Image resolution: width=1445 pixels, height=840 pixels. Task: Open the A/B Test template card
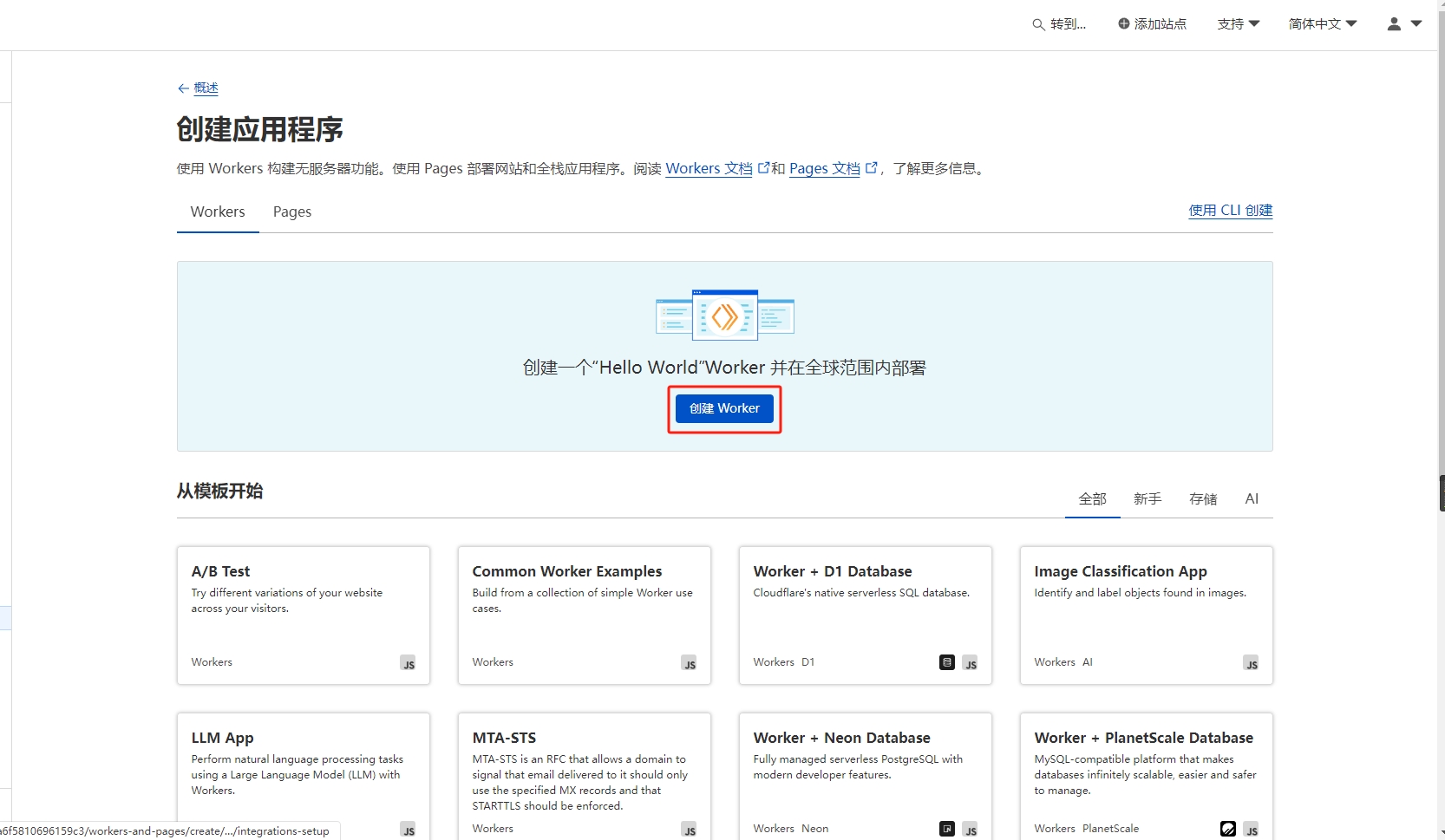coord(304,615)
